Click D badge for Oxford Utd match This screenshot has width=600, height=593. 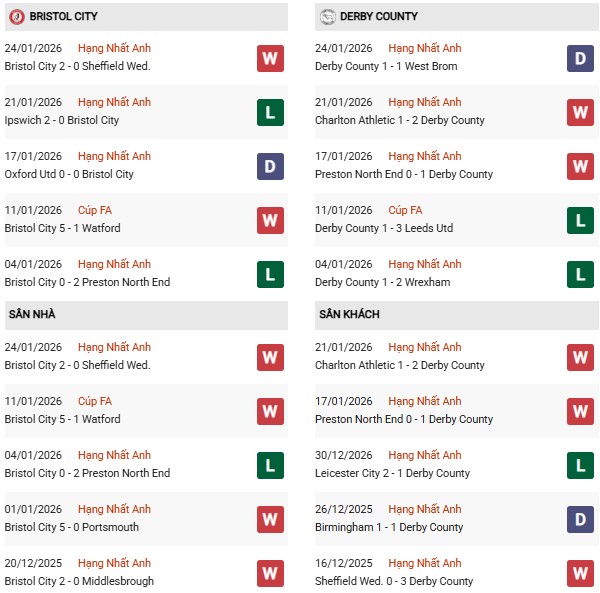(270, 166)
